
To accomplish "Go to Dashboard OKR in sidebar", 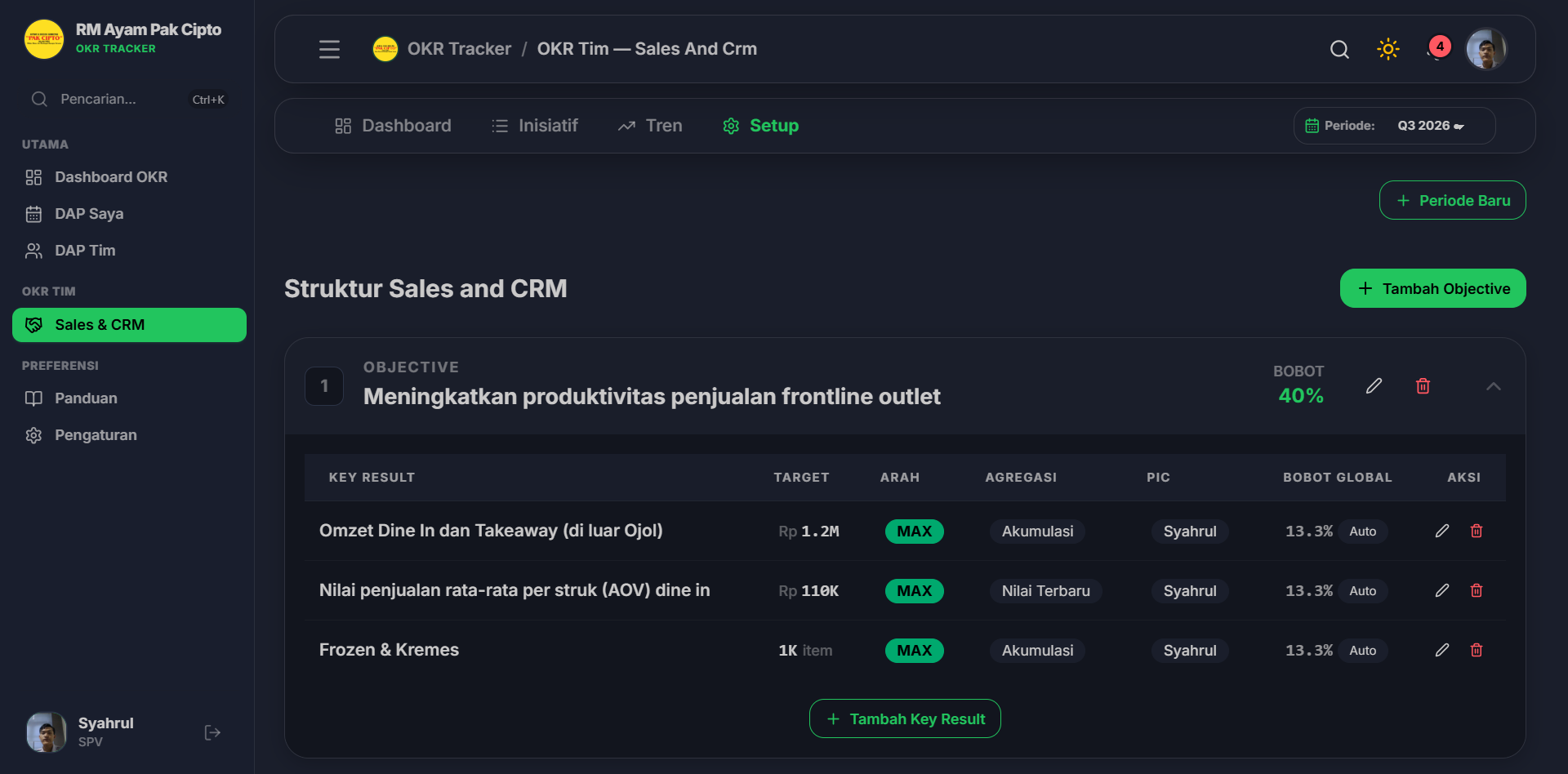I will [129, 177].
